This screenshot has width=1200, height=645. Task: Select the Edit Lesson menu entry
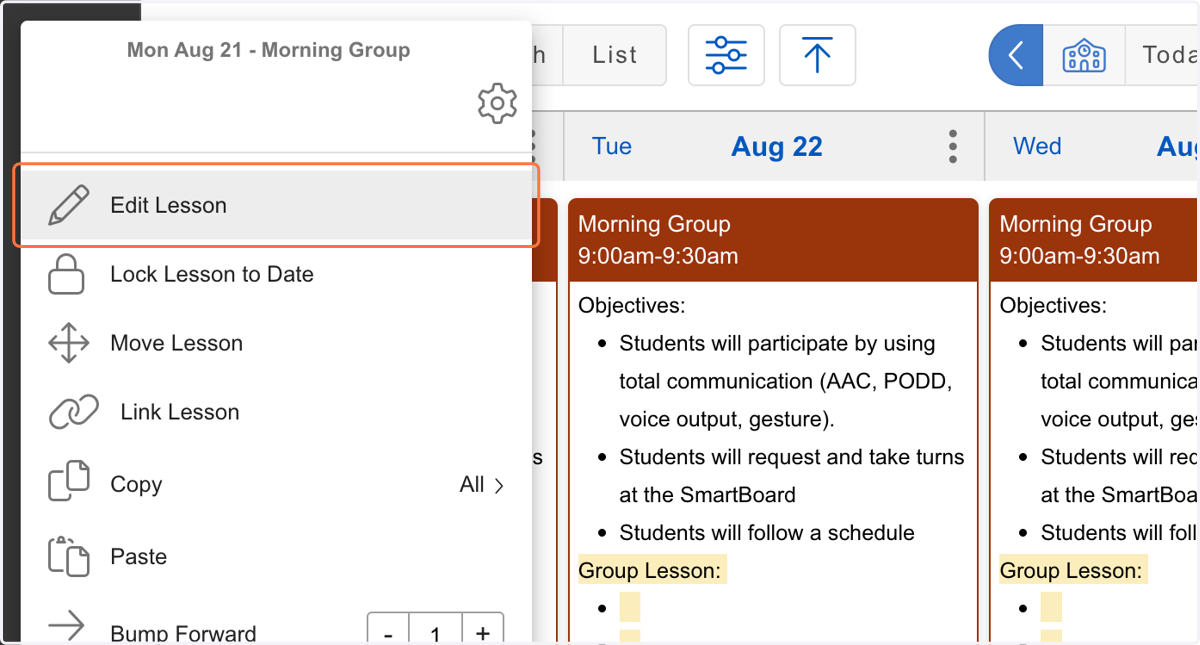[x=276, y=205]
